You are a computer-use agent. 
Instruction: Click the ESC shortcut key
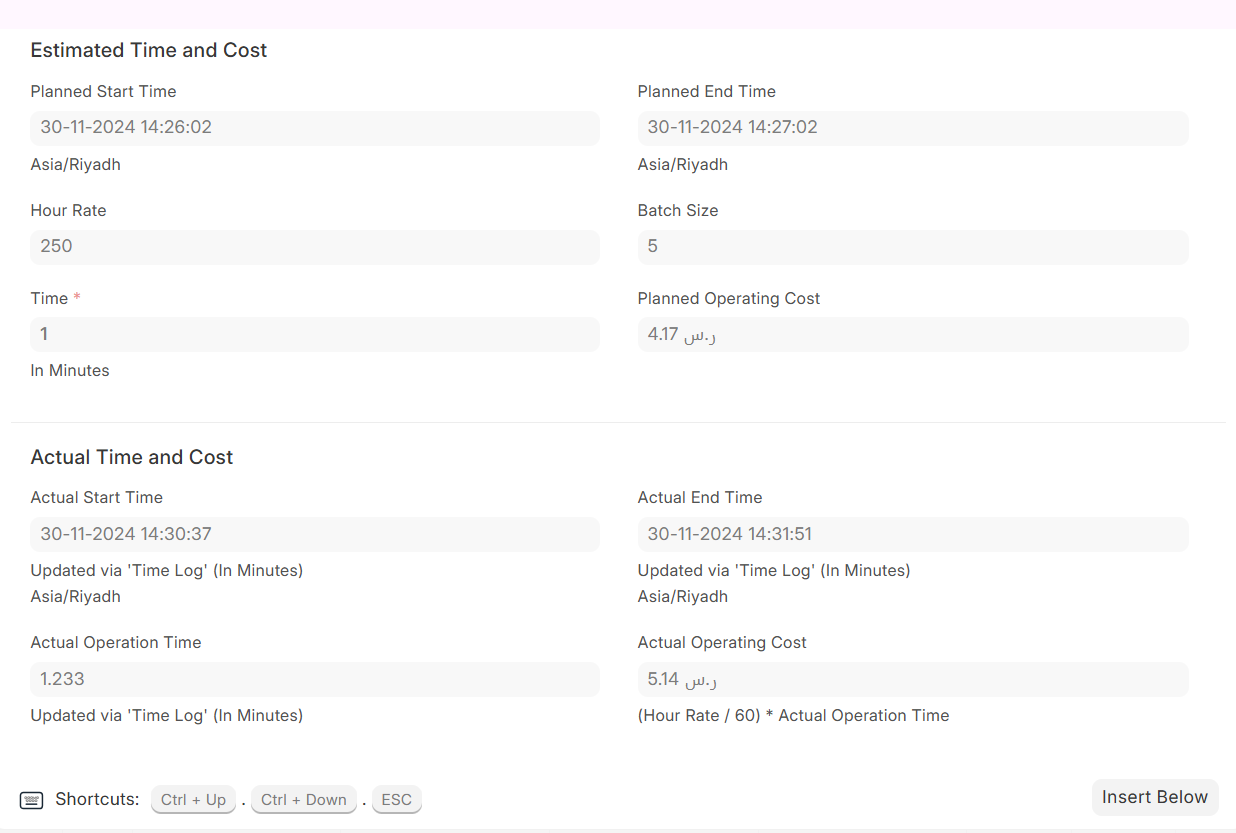tap(396, 800)
